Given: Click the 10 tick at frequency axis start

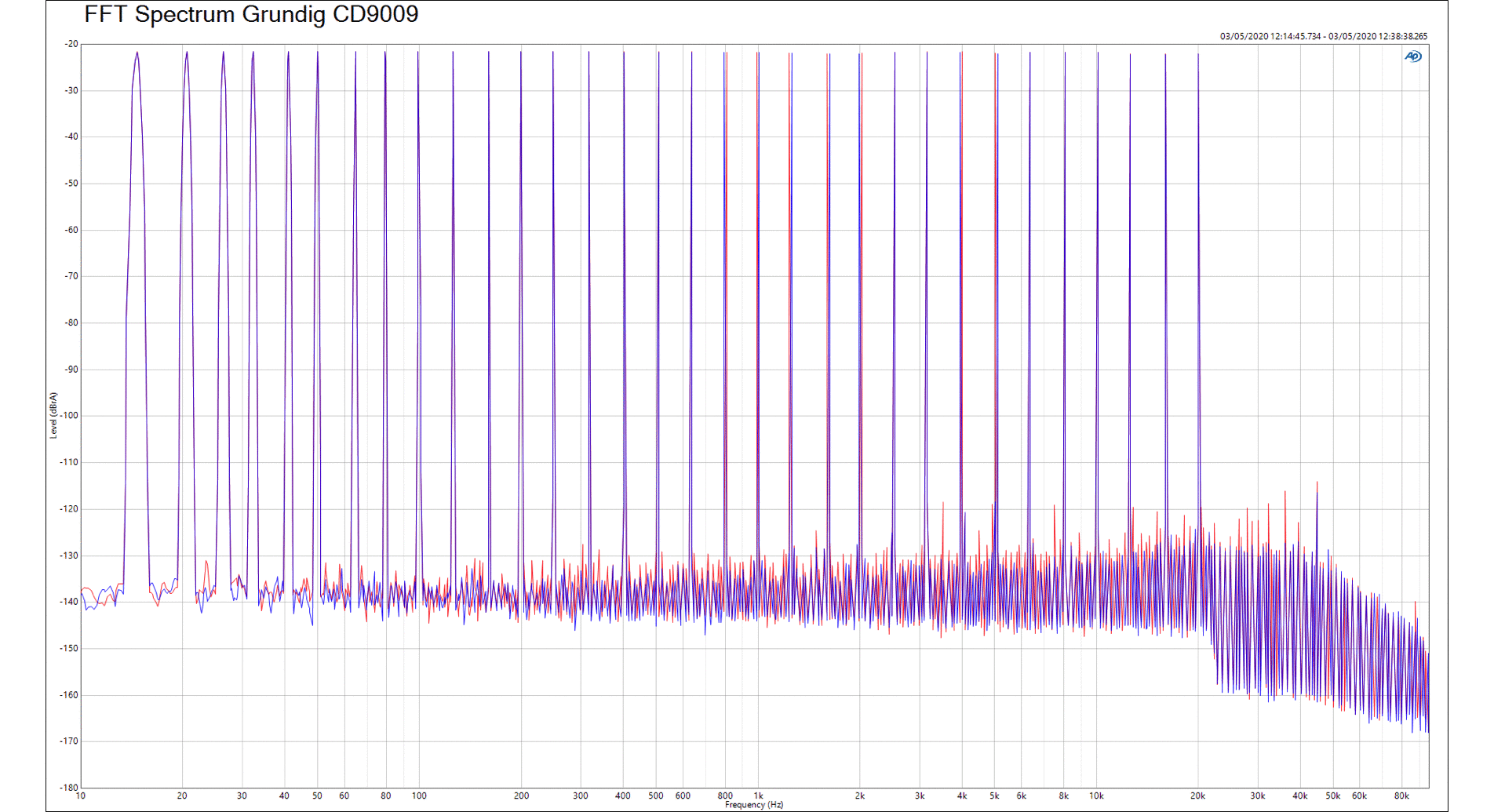Looking at the screenshot, I should point(81,796).
